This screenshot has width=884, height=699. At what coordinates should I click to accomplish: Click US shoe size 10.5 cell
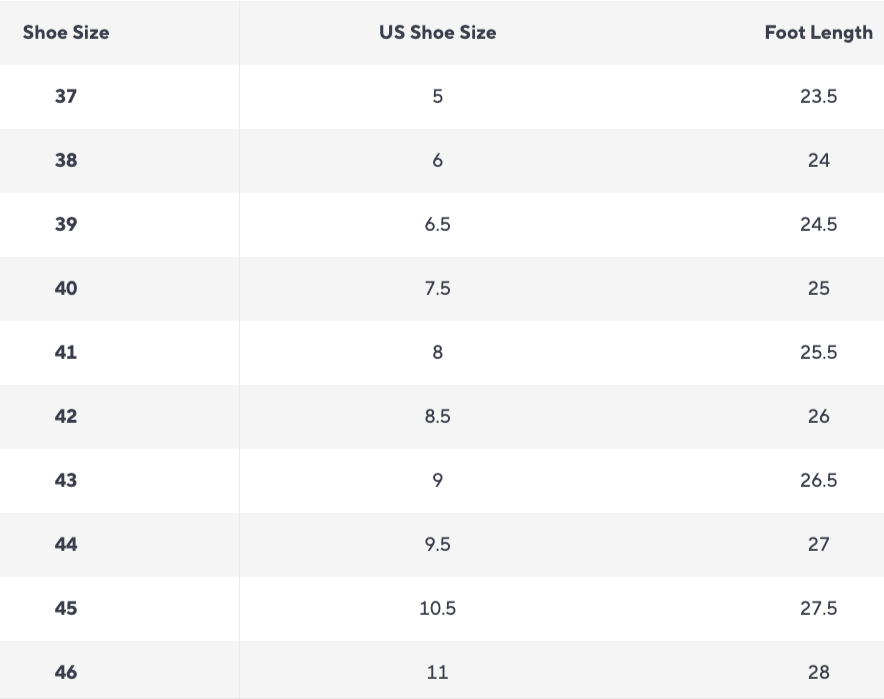437,608
